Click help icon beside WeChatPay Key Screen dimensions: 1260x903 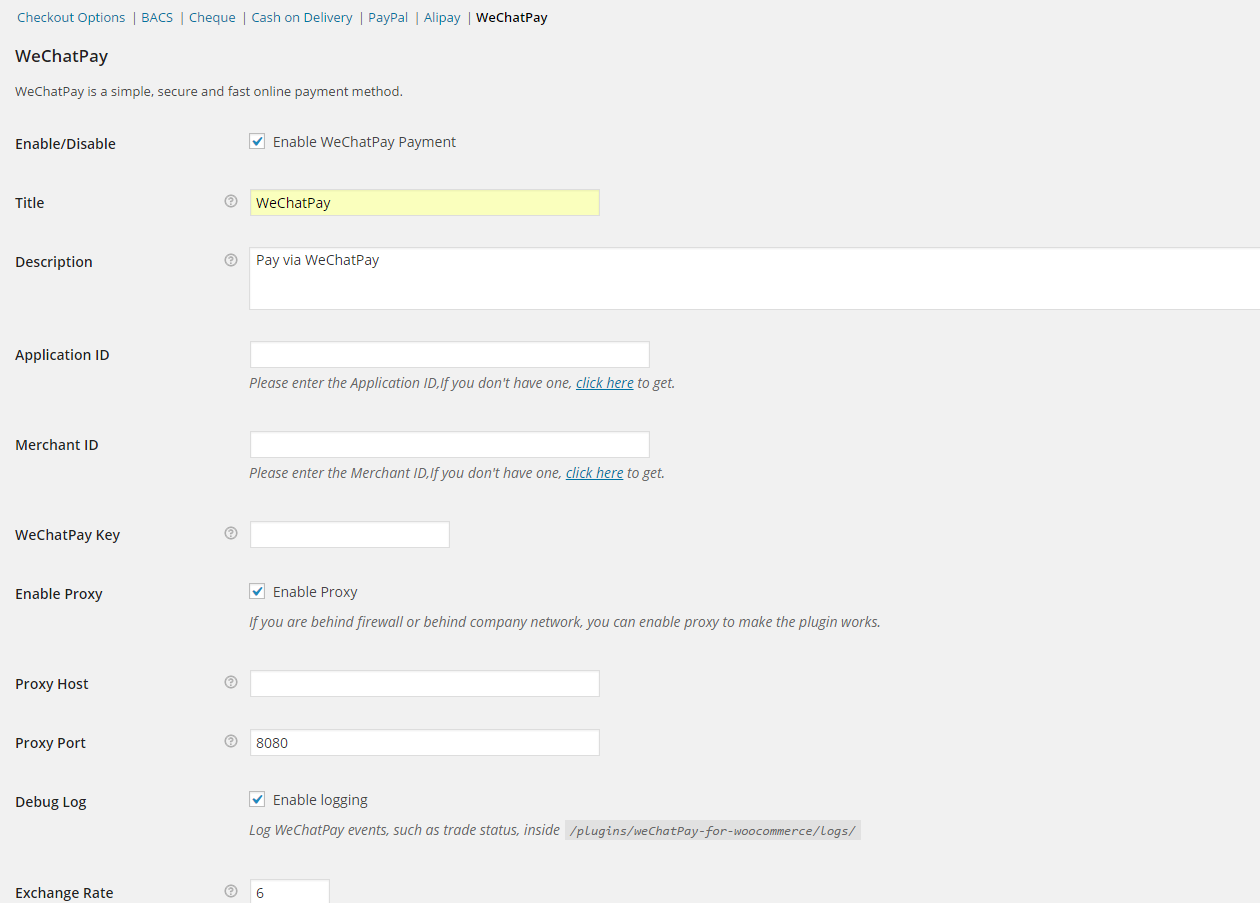click(231, 533)
